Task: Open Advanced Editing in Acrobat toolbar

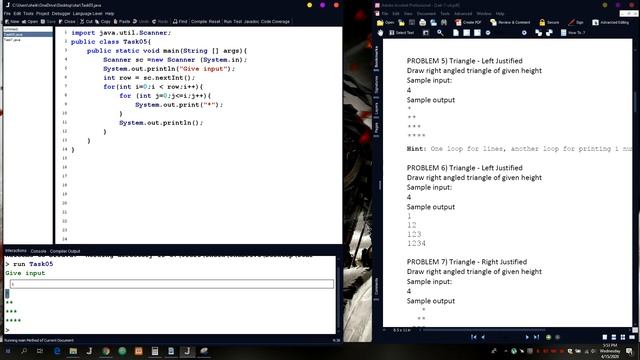Action: pyautogui.click(x=611, y=22)
